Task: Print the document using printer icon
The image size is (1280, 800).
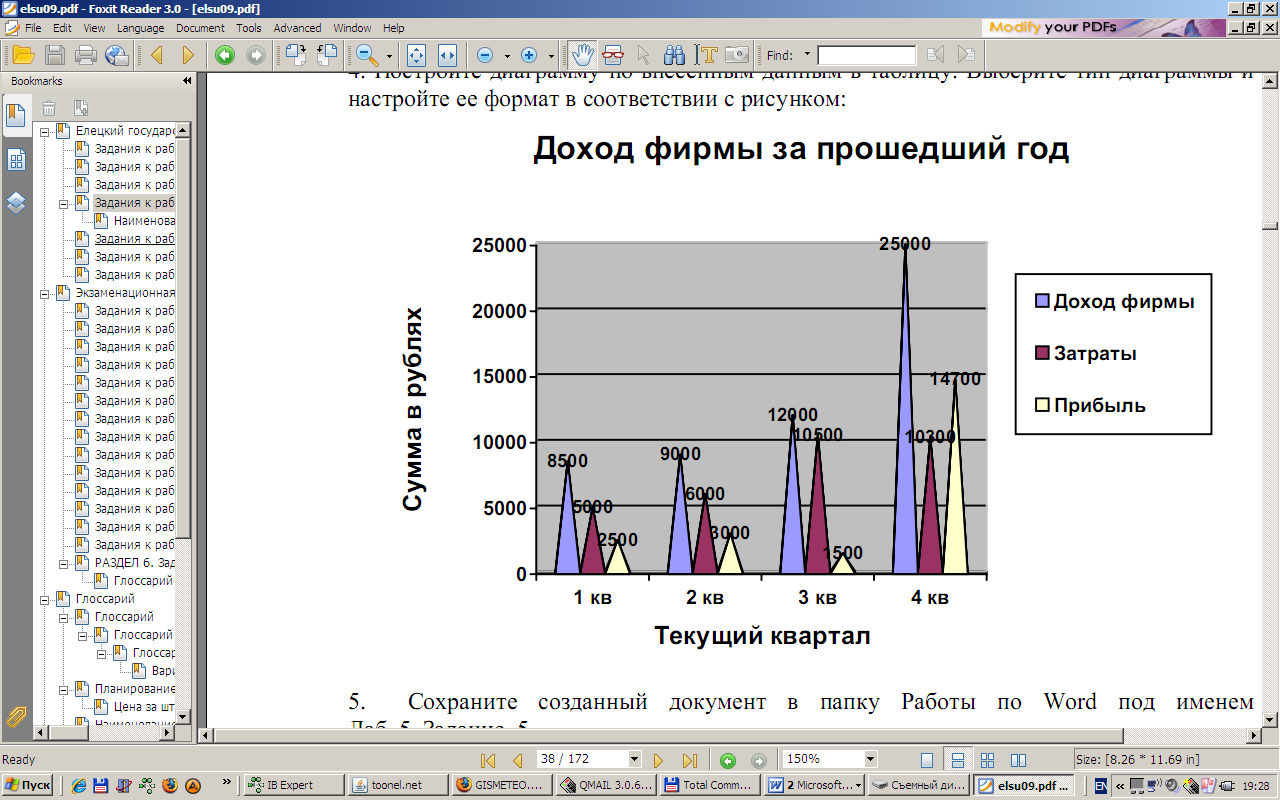Action: pyautogui.click(x=87, y=55)
